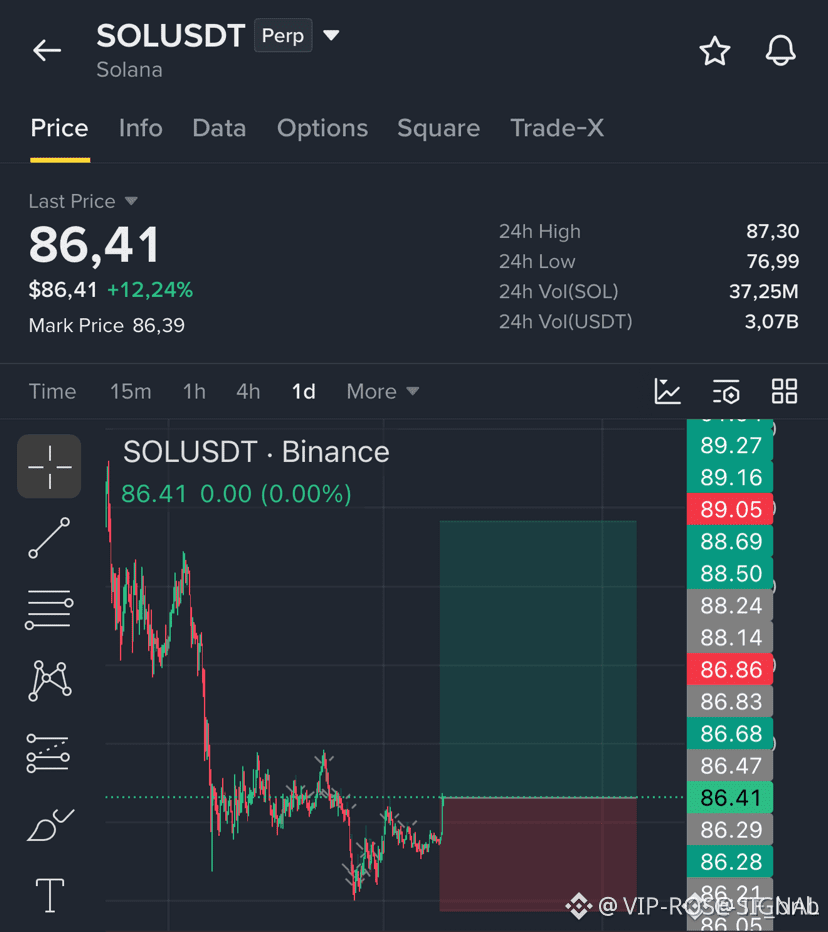
Task: Switch to the Data tab
Action: coord(219,128)
